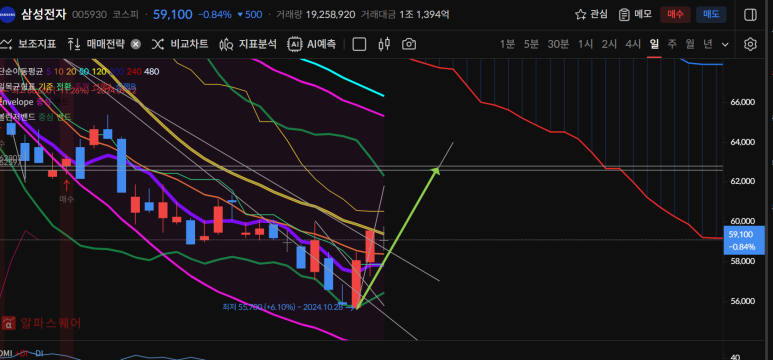This screenshot has height=360, width=773.
Task: Select the 일 daily timeframe
Action: click(654, 44)
